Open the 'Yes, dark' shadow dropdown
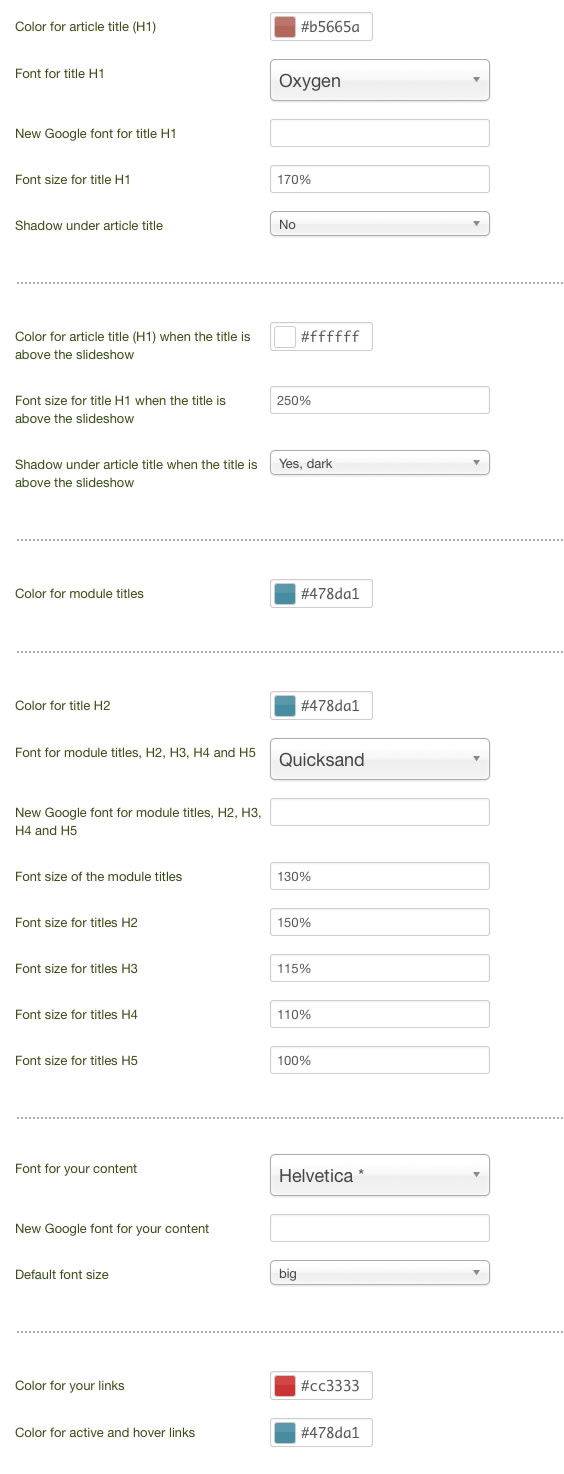 pos(380,463)
